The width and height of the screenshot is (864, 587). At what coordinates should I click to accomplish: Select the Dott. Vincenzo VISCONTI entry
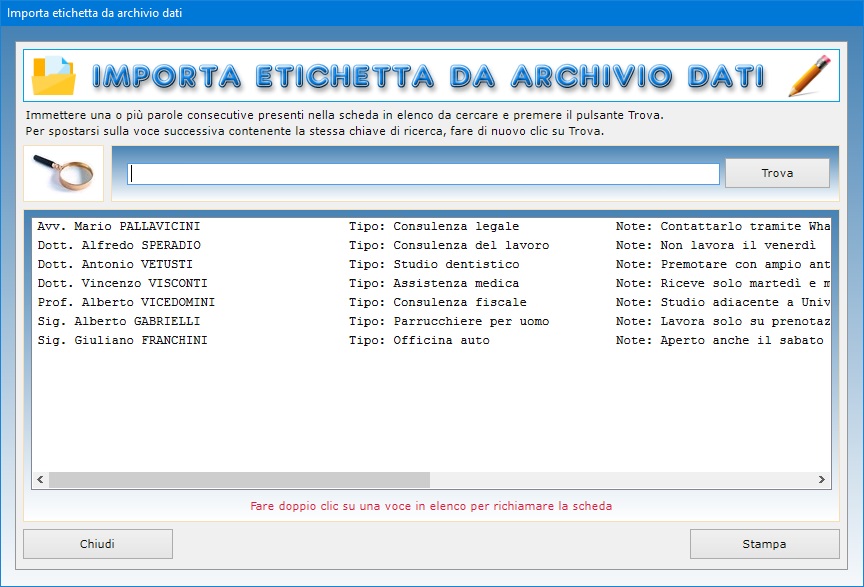122,284
